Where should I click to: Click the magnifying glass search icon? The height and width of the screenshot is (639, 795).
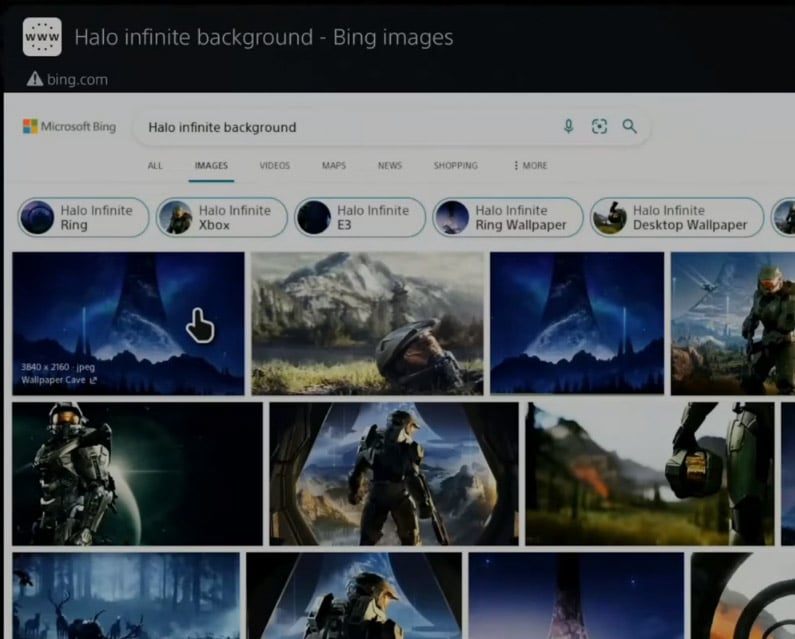tap(629, 126)
